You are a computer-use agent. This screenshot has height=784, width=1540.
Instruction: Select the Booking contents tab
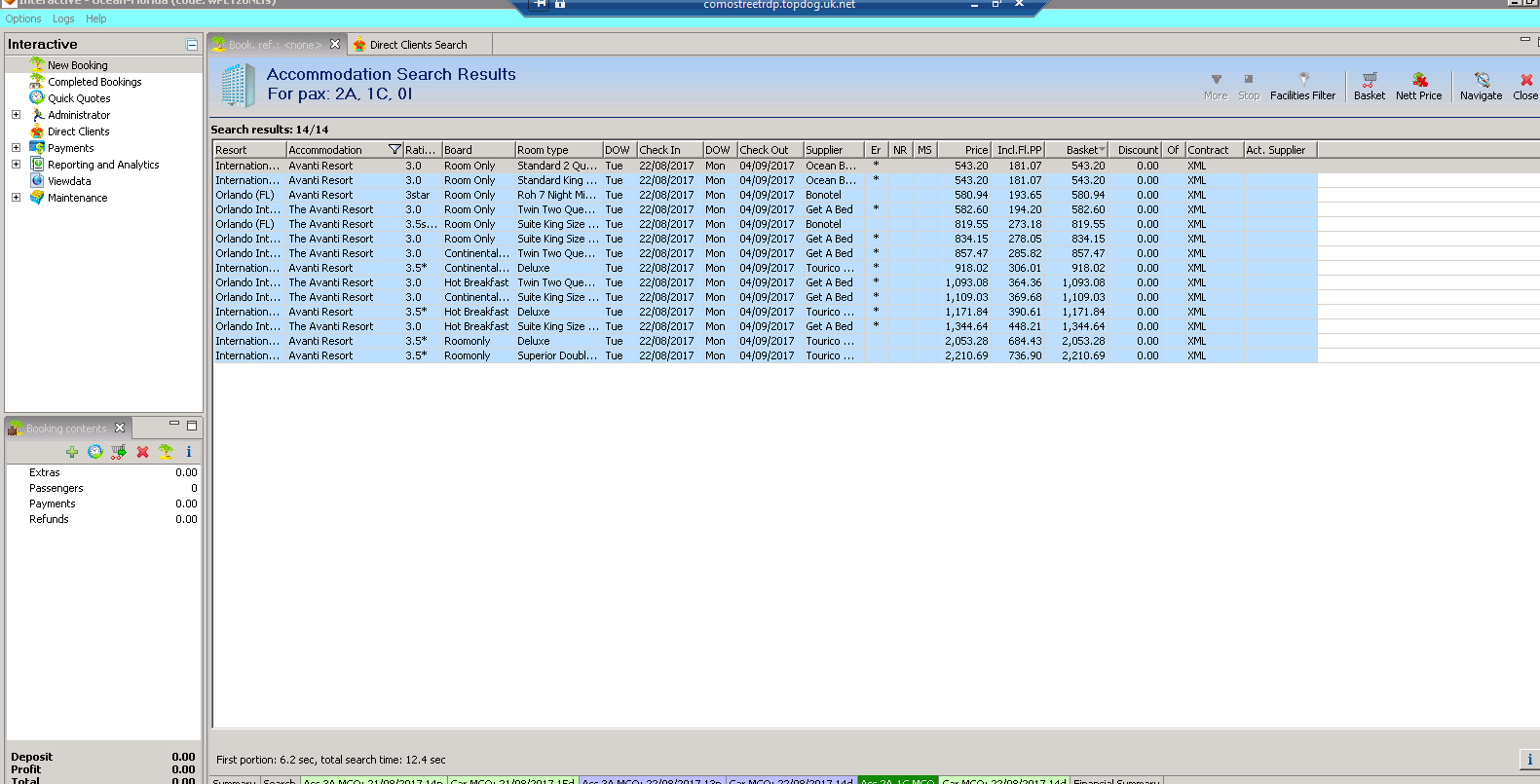pos(66,429)
